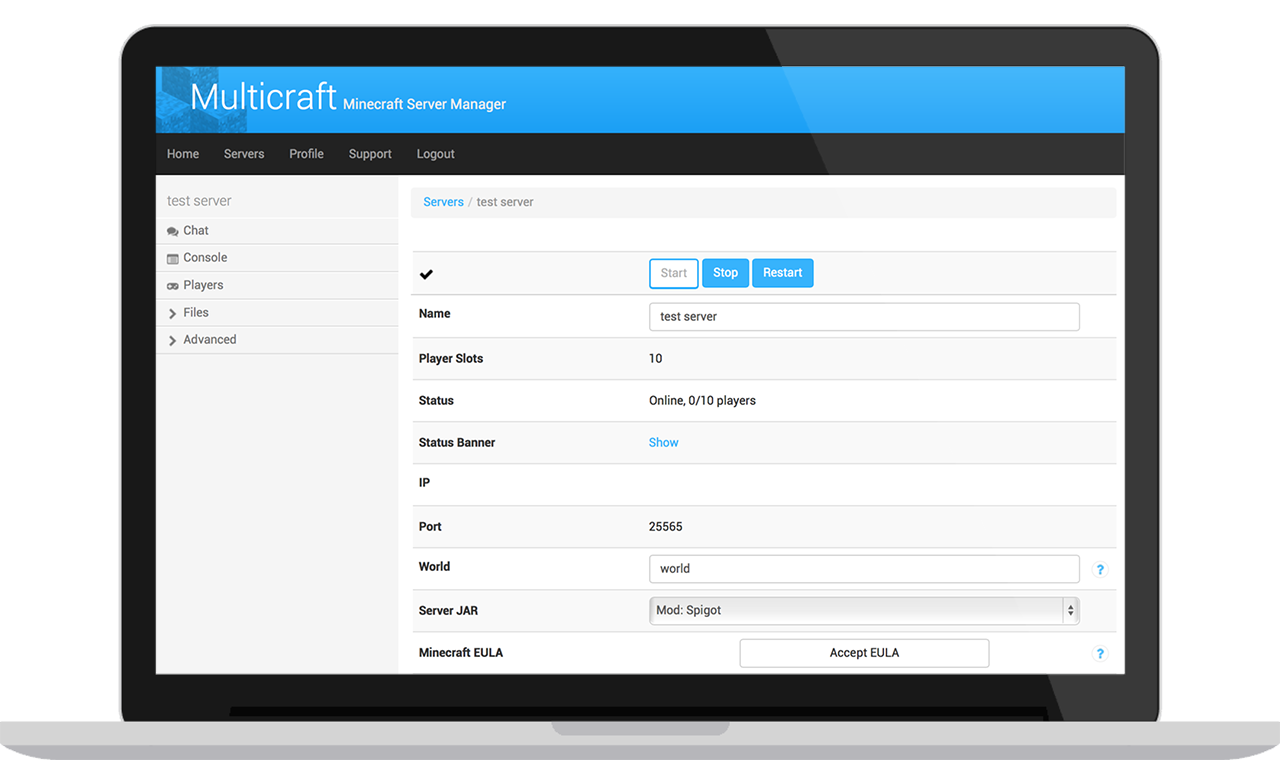
Task: Select Logout in navigation bar
Action: pos(435,154)
